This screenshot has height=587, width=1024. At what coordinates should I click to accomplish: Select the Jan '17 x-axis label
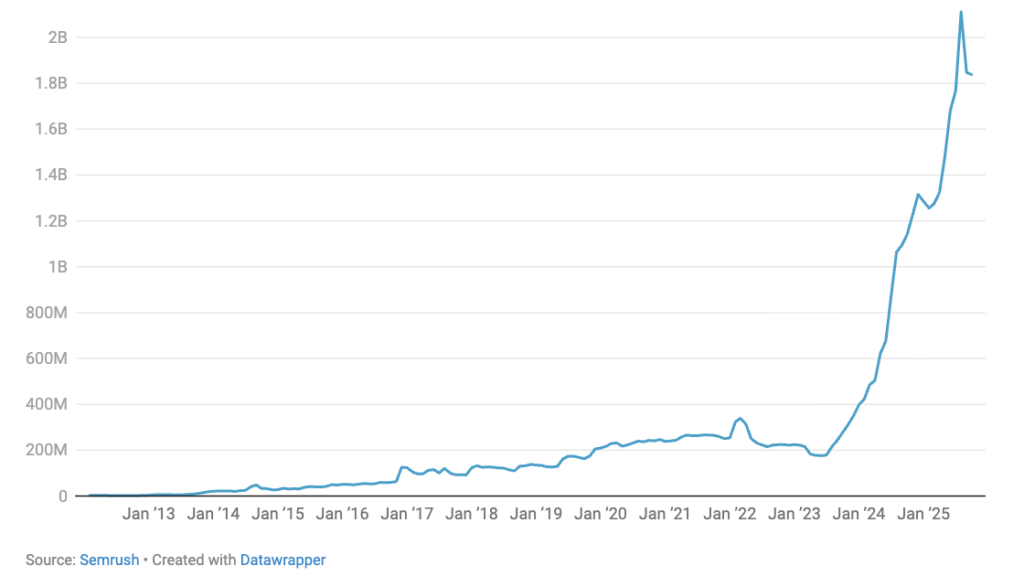pos(408,514)
